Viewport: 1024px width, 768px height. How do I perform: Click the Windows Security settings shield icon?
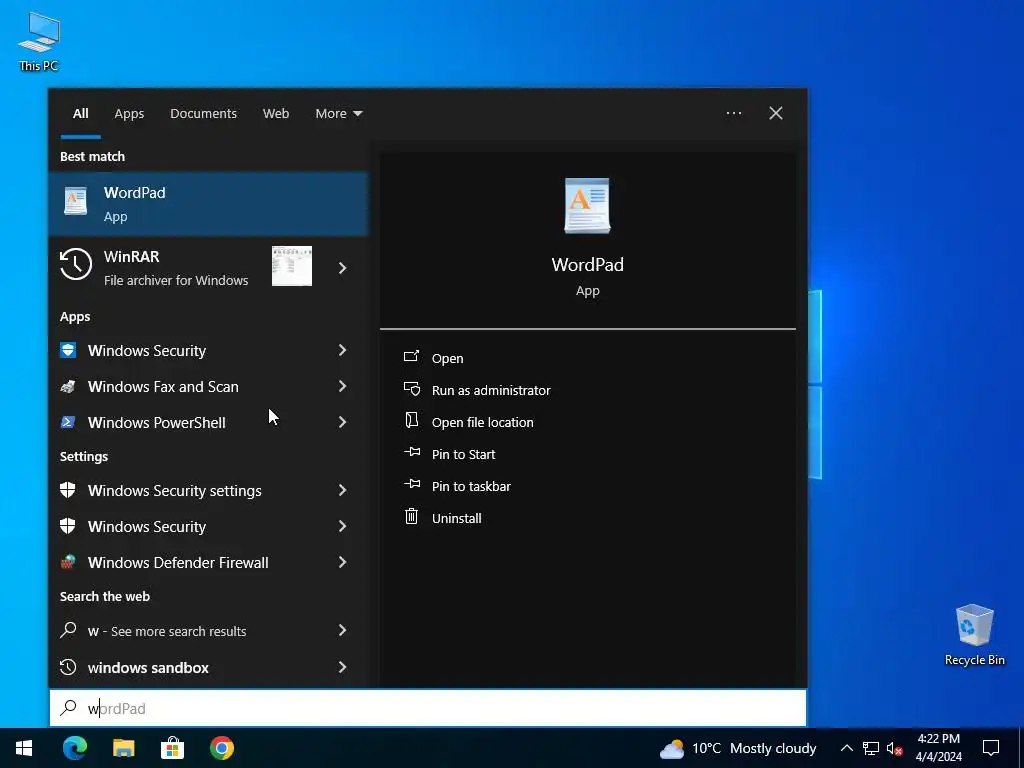pos(68,490)
